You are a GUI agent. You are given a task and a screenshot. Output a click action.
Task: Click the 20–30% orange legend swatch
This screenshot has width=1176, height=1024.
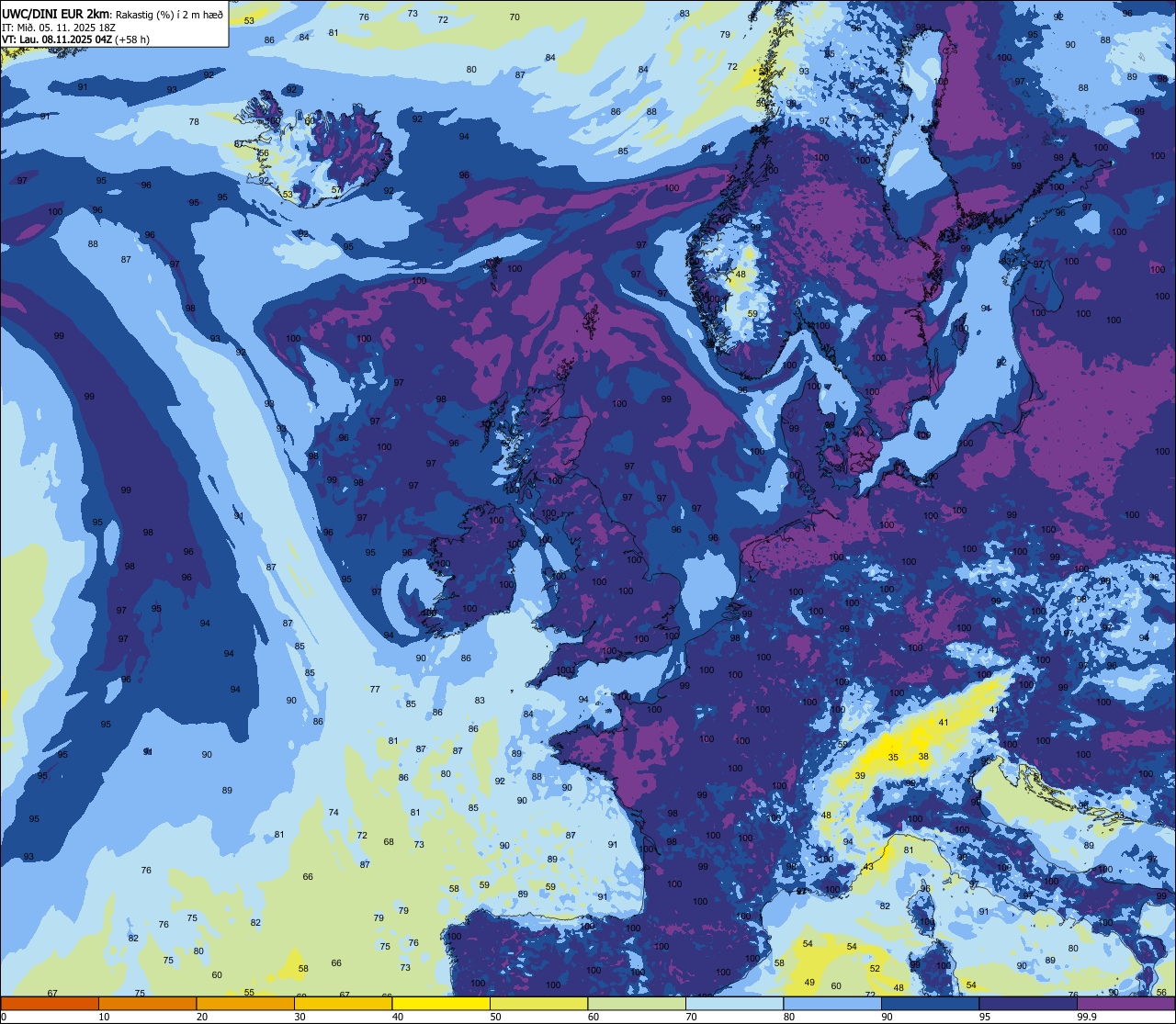click(x=245, y=1003)
